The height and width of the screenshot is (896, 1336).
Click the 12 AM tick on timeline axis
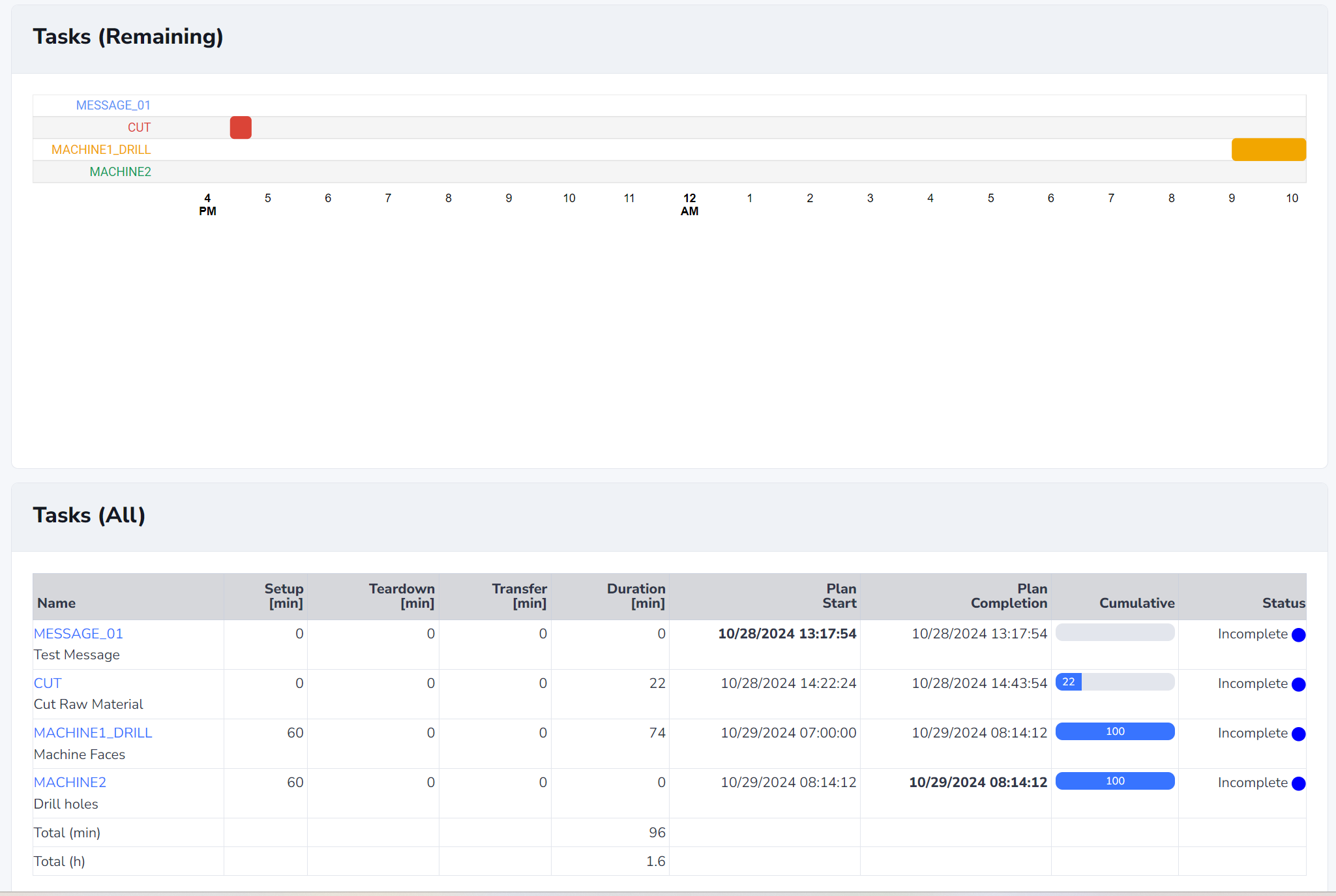click(x=689, y=204)
